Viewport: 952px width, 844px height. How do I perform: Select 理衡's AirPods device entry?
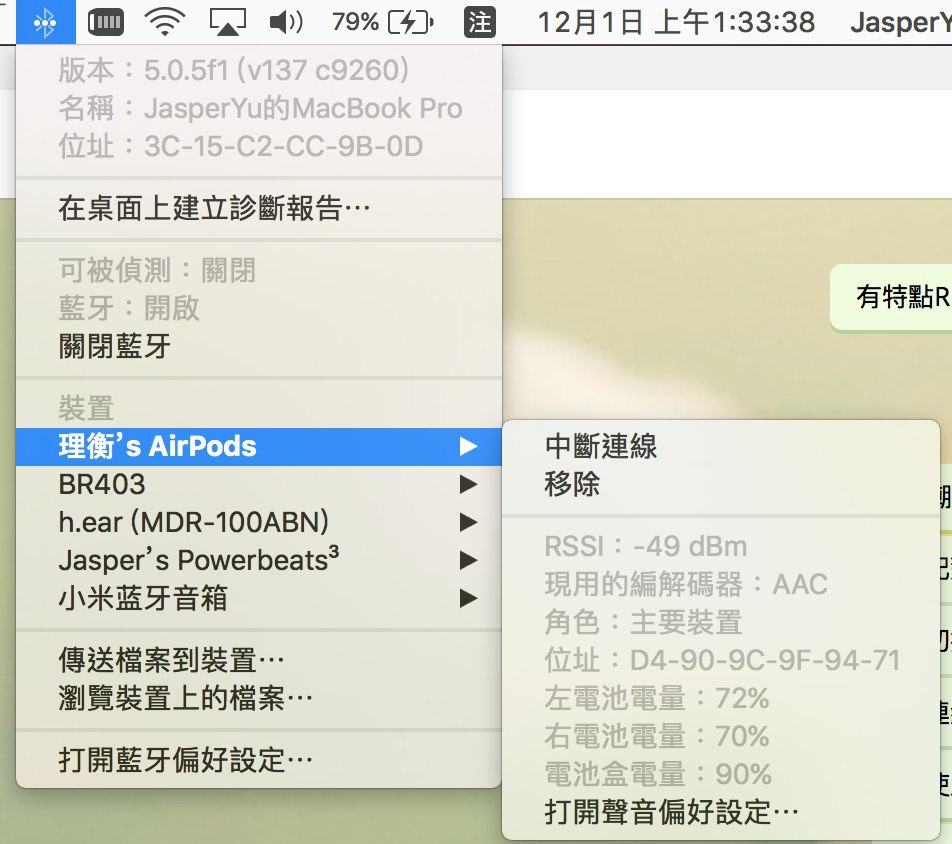pyautogui.click(x=259, y=446)
